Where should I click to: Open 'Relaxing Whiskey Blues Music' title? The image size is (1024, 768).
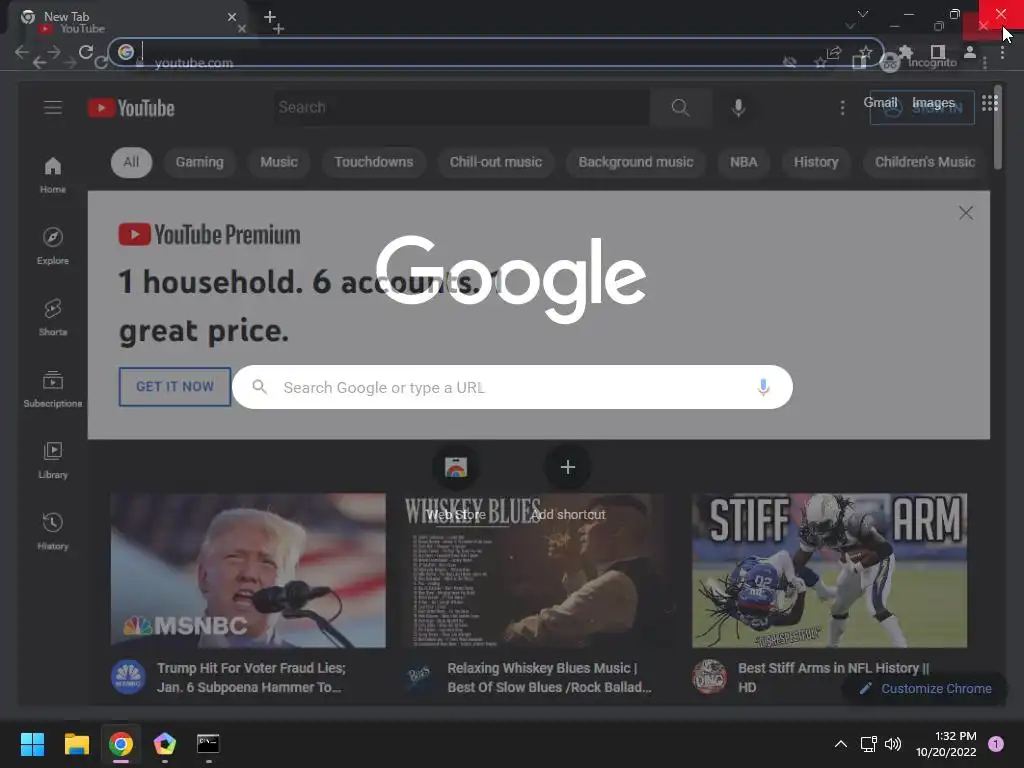[x=549, y=677]
